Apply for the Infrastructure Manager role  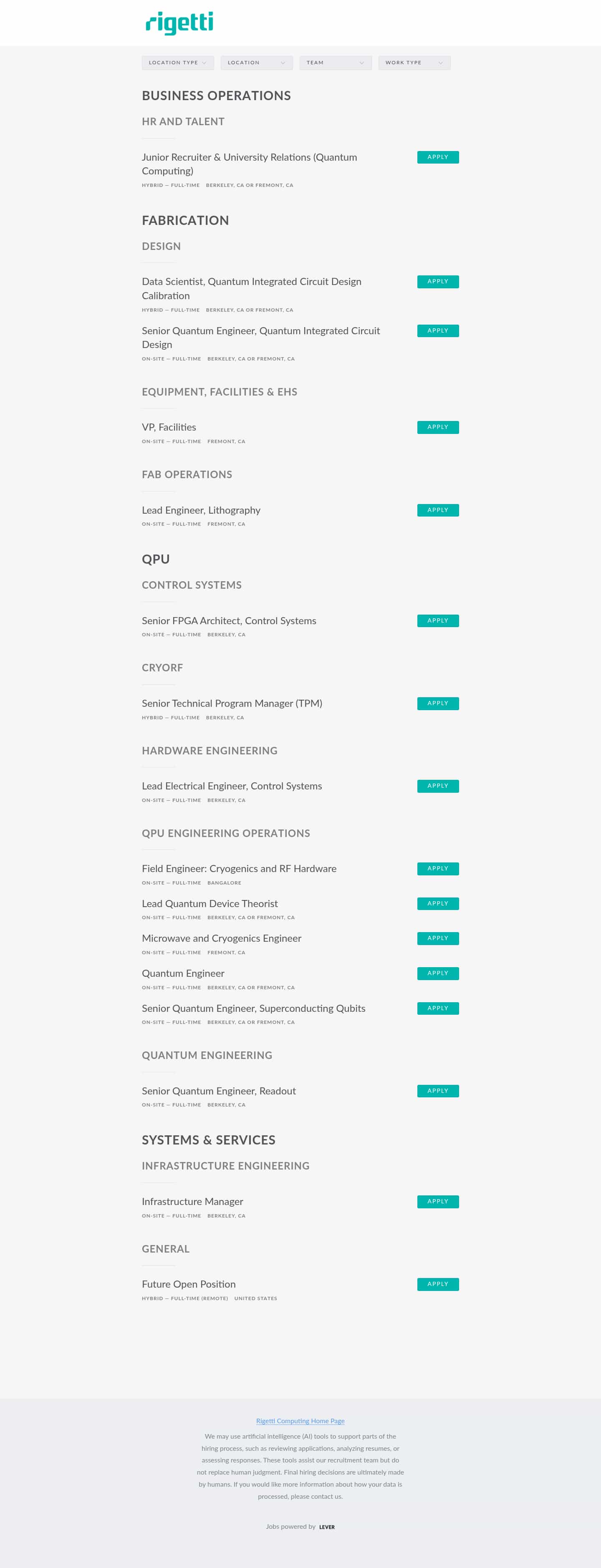click(x=437, y=1202)
